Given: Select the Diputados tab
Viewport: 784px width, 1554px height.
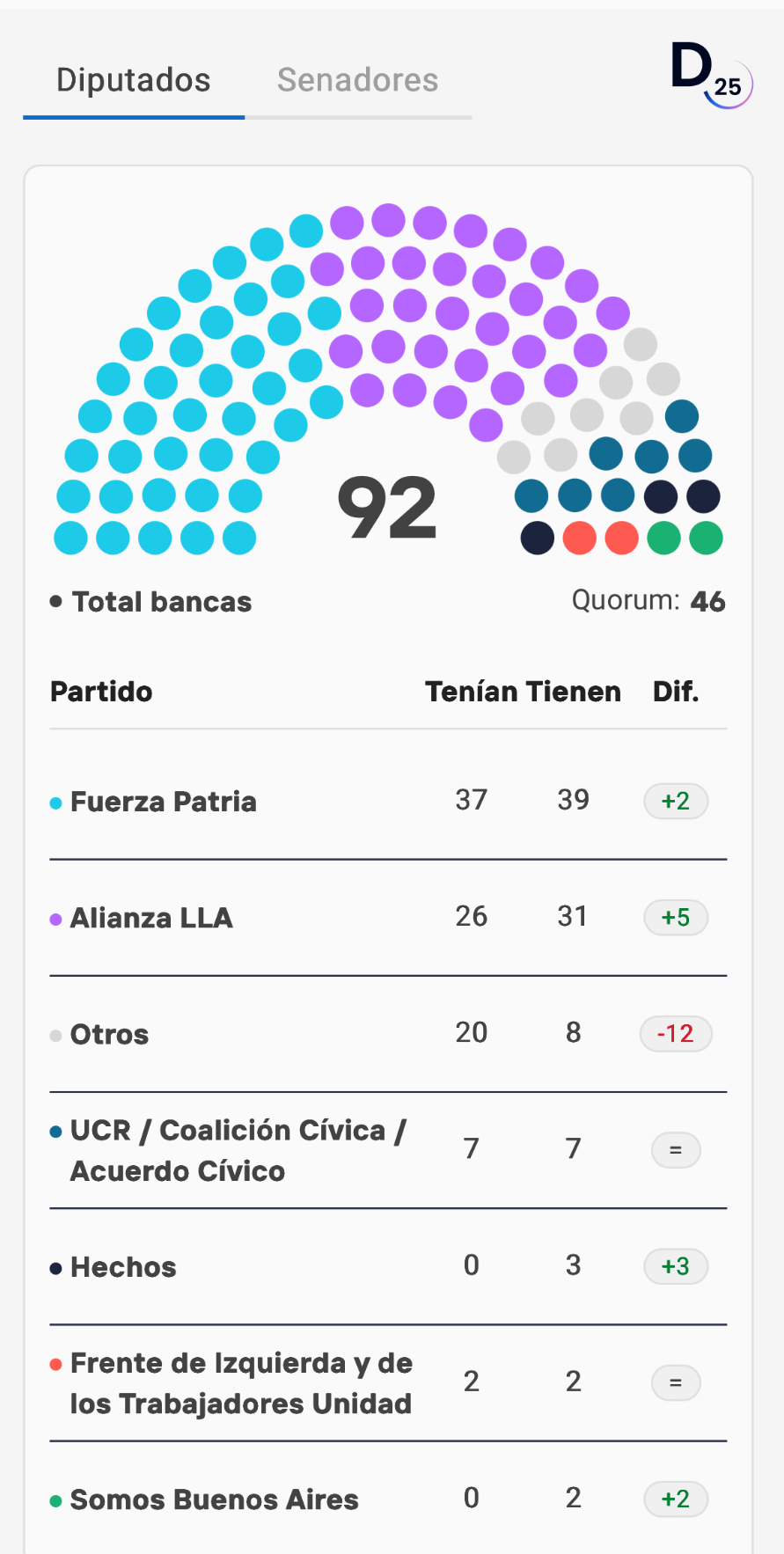Looking at the screenshot, I should click(x=134, y=80).
